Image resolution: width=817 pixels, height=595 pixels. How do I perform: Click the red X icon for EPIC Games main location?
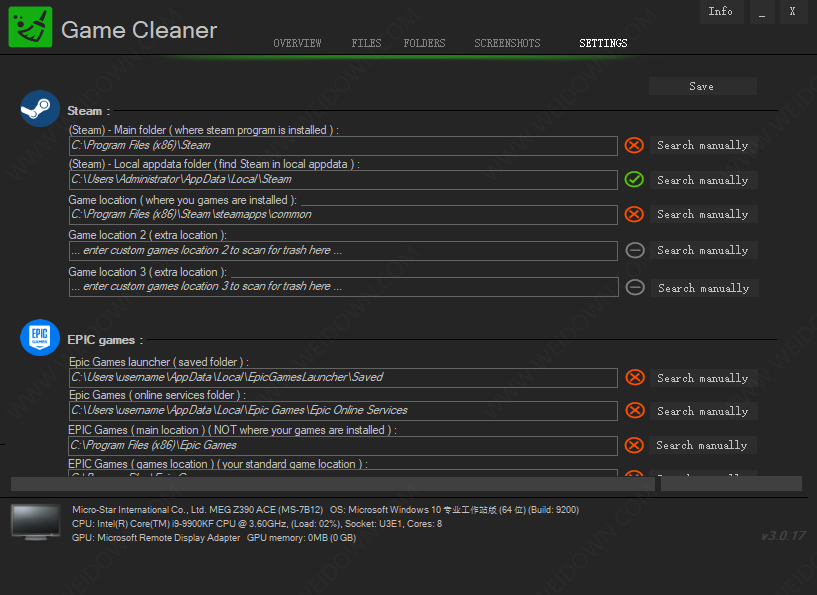click(x=634, y=445)
